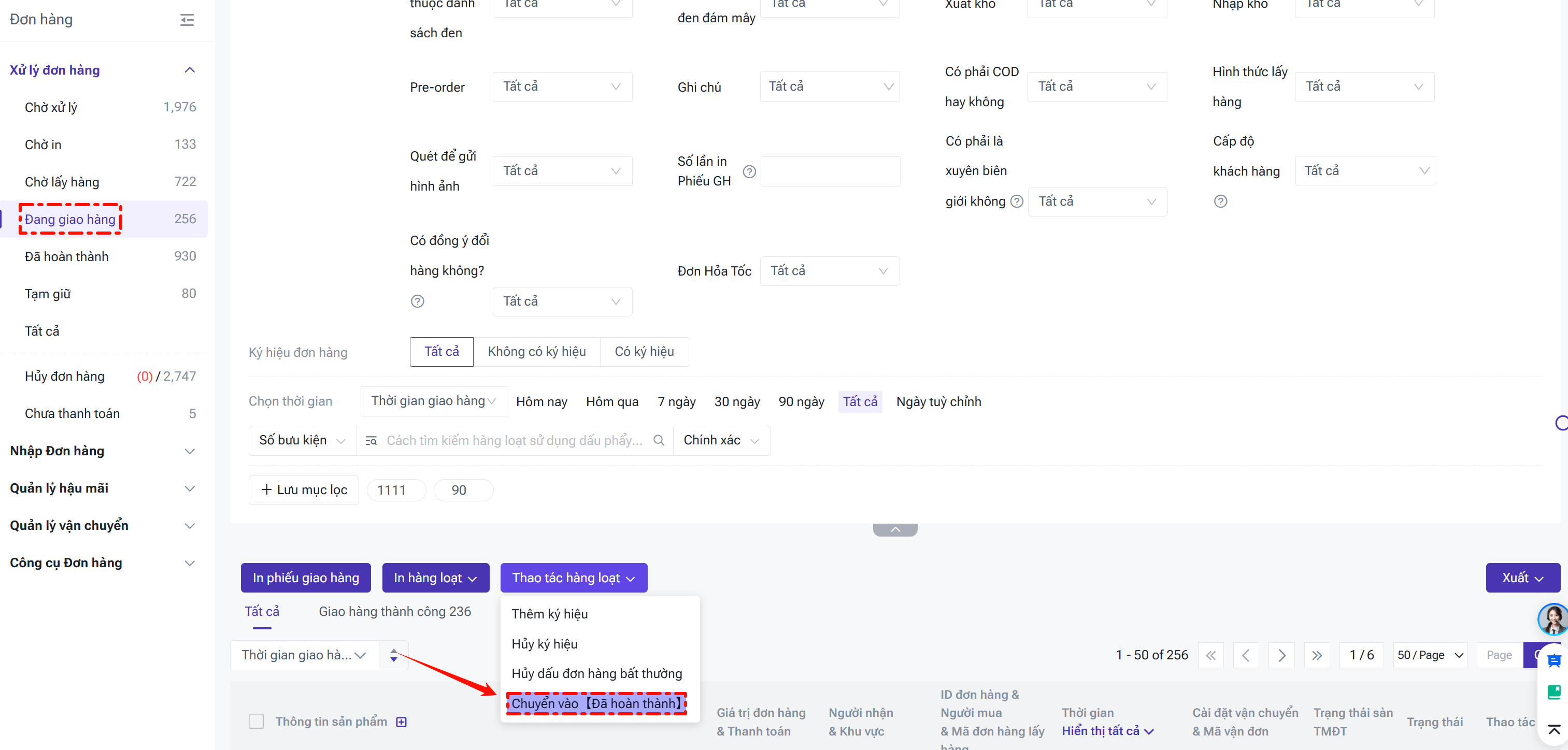Screen dimensions: 1568x750
Task: Click search magnifier in batch search field
Action: [659, 440]
